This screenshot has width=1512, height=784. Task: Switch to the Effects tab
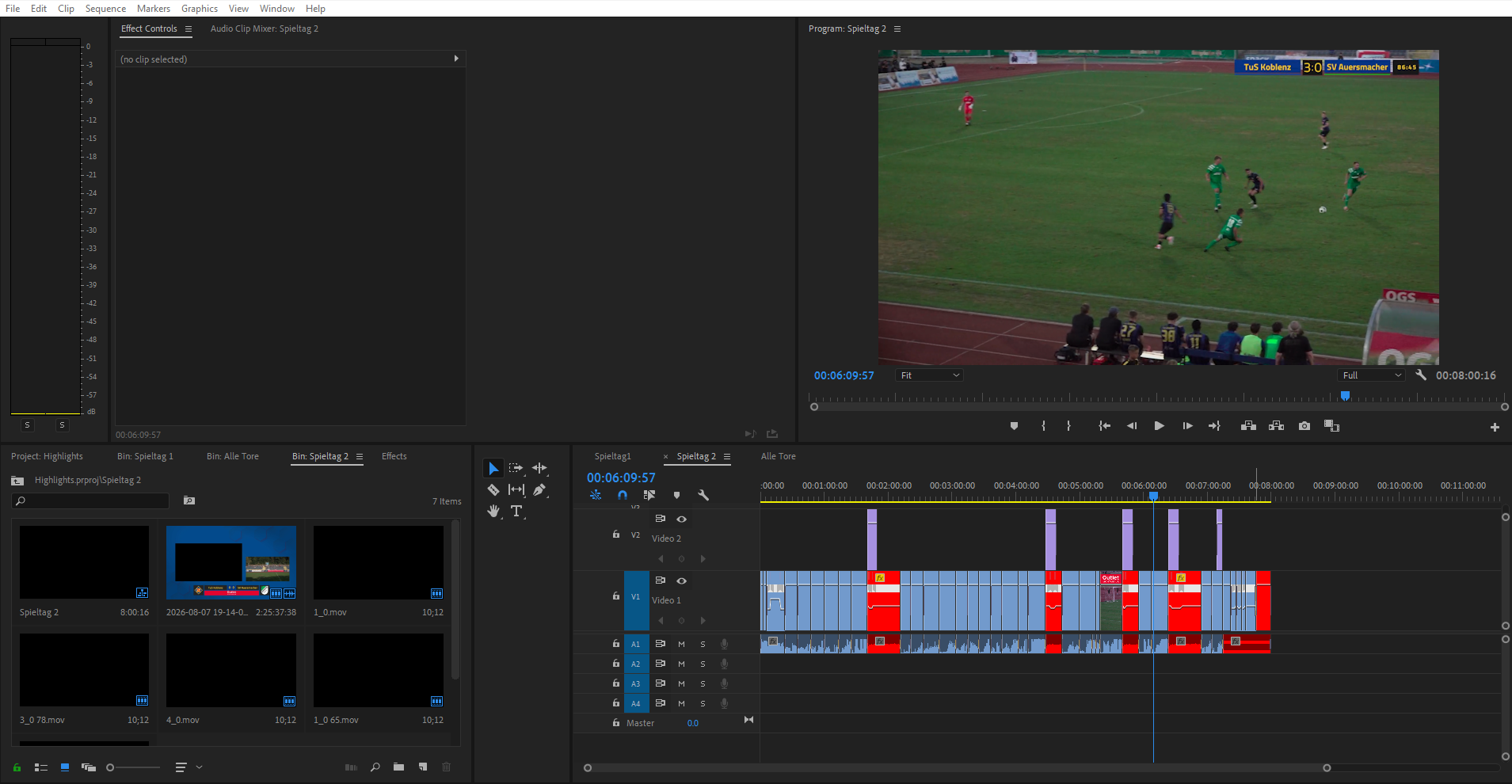point(394,456)
